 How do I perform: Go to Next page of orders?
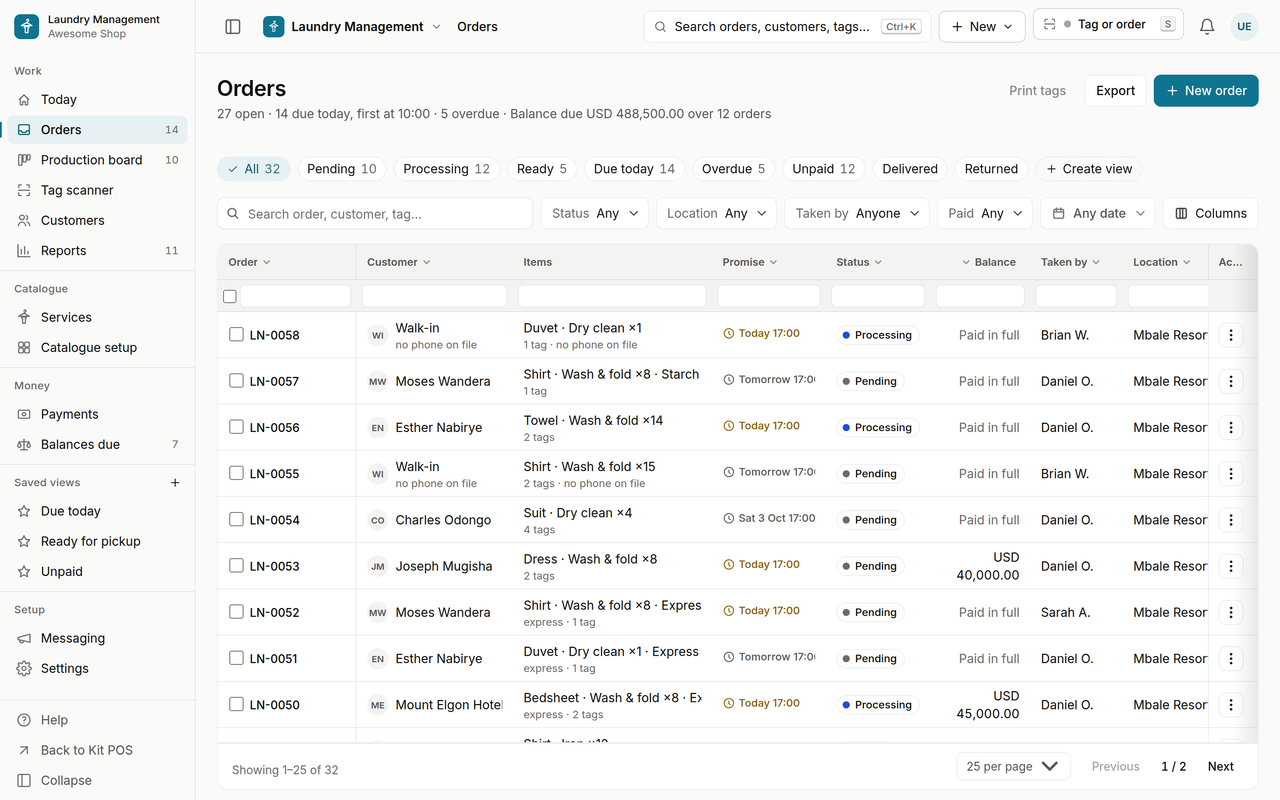coord(1220,767)
